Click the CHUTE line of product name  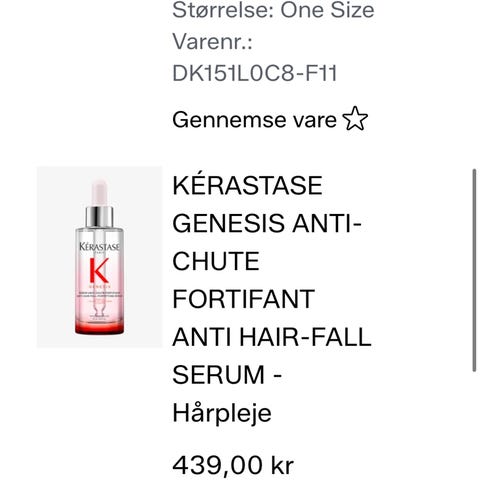click(216, 261)
